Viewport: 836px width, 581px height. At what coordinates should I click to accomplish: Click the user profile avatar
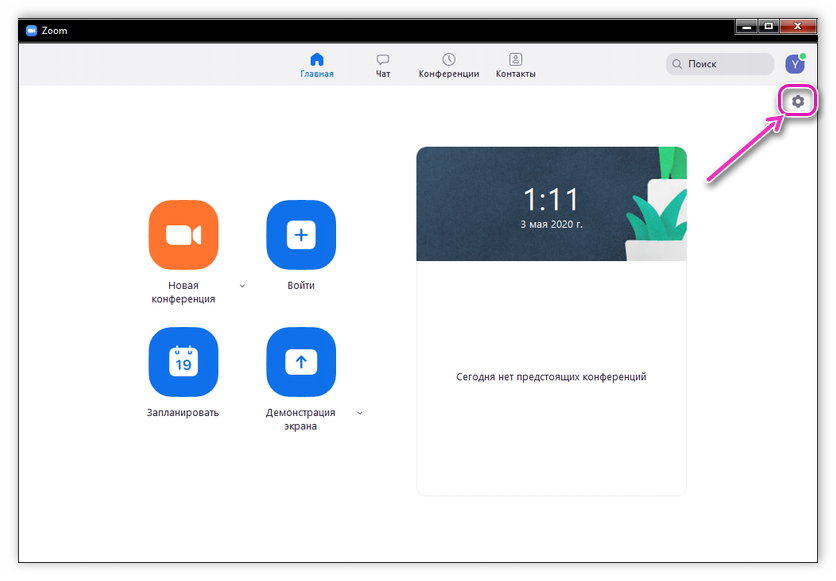point(795,64)
